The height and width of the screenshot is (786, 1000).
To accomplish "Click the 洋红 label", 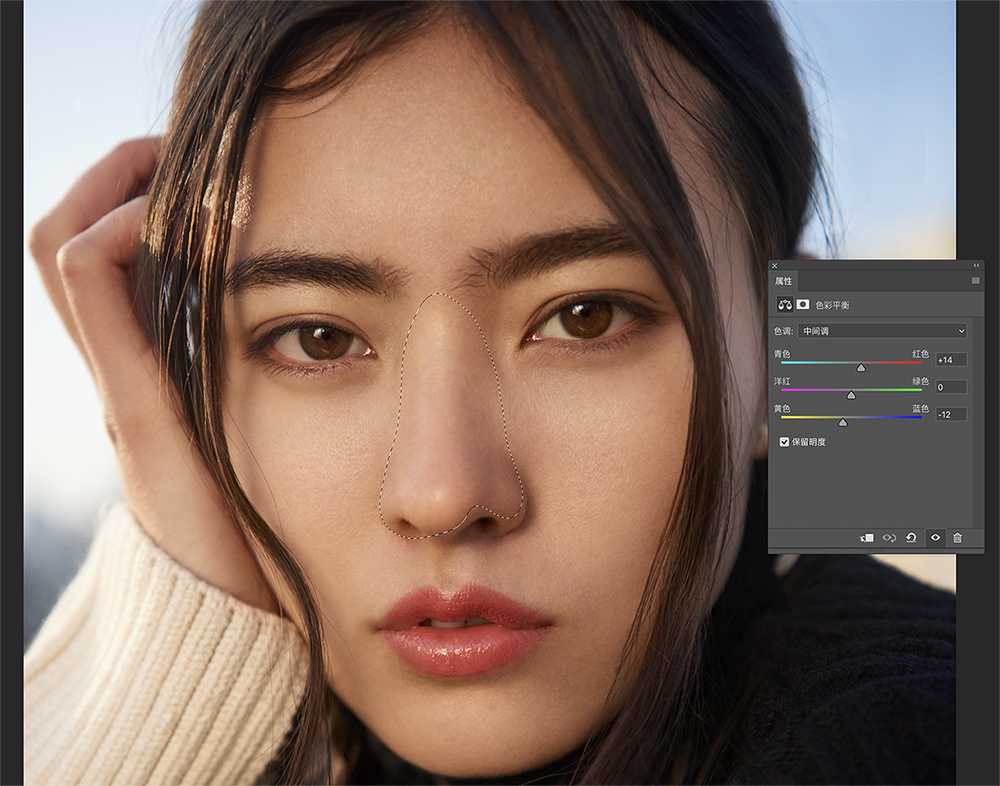I will point(782,381).
